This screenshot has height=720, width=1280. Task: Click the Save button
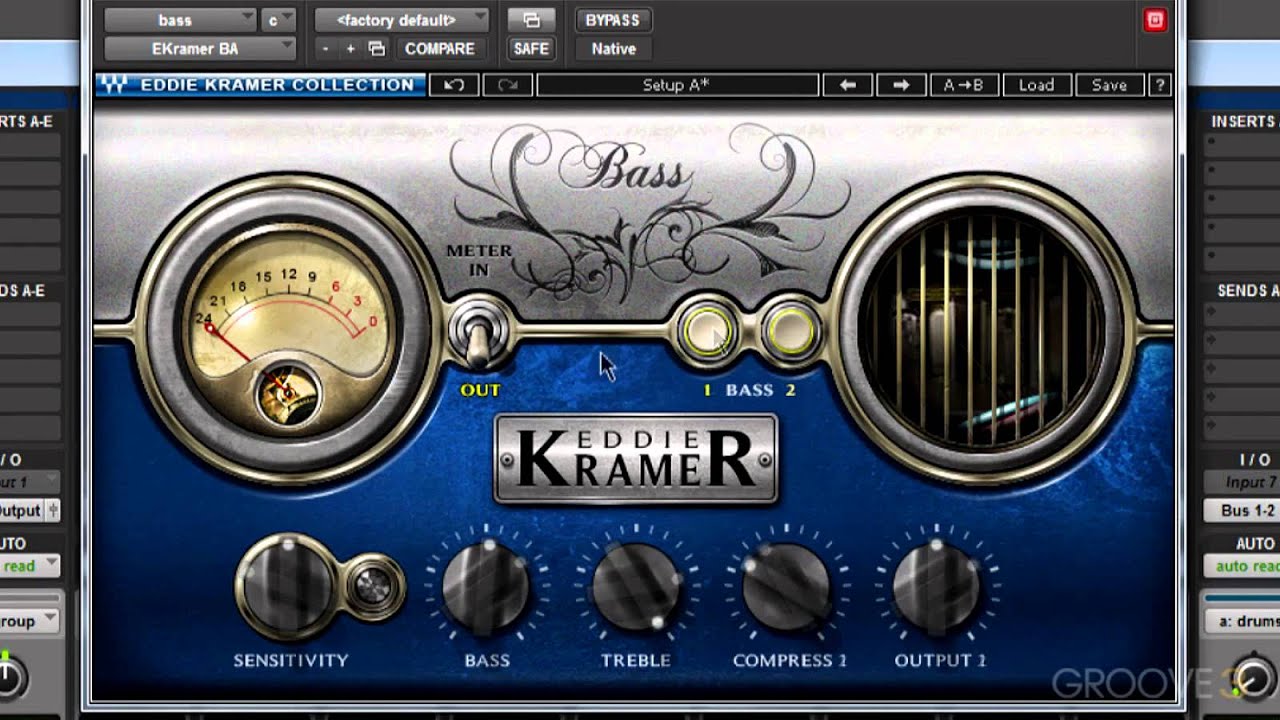pyautogui.click(x=1109, y=85)
